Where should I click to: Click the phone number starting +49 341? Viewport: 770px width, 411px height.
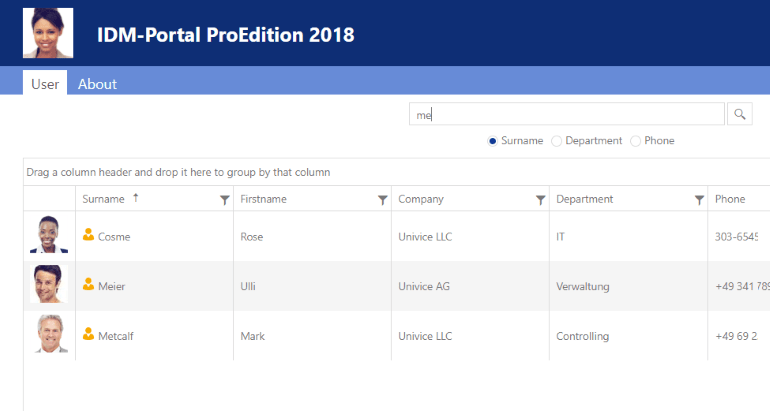(742, 286)
